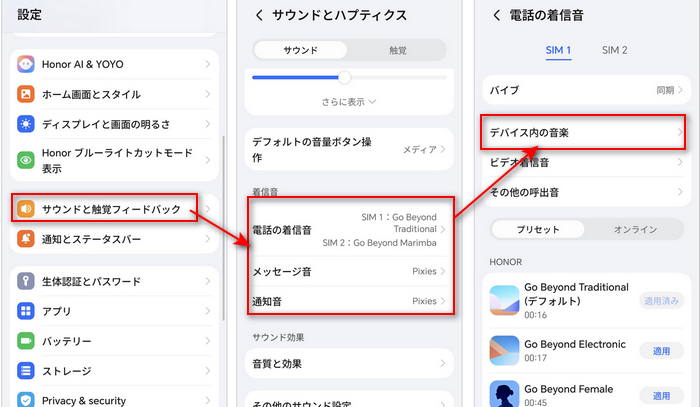Screen dimensions: 700x407
Task: Apply Go Beyond Electronic with 適用 button
Action: [661, 351]
